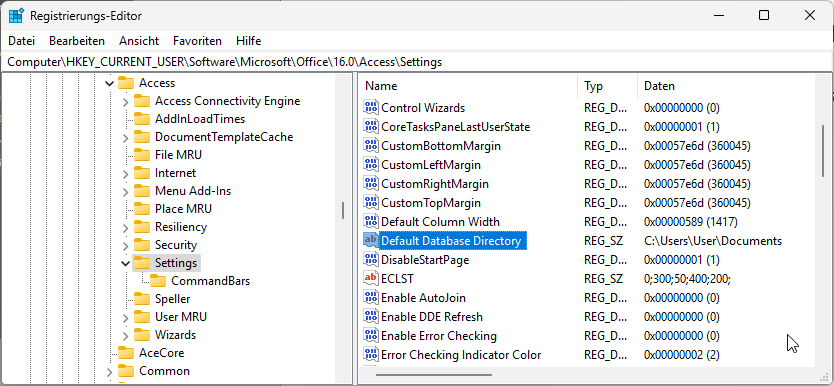The image size is (834, 386).
Task: Click the CustomRightMargin DWORD icon
Action: tap(370, 183)
